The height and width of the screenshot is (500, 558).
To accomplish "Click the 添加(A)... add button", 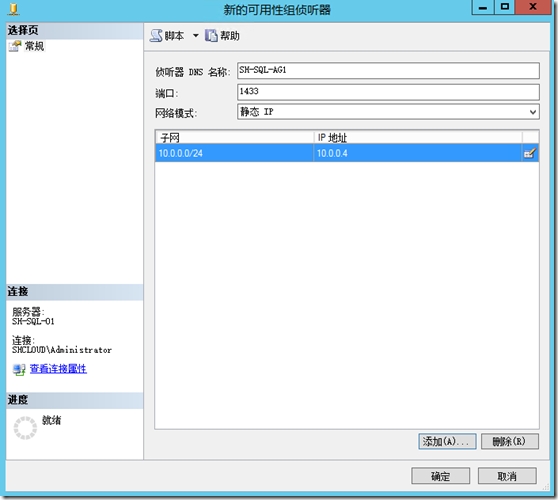I will [x=447, y=441].
